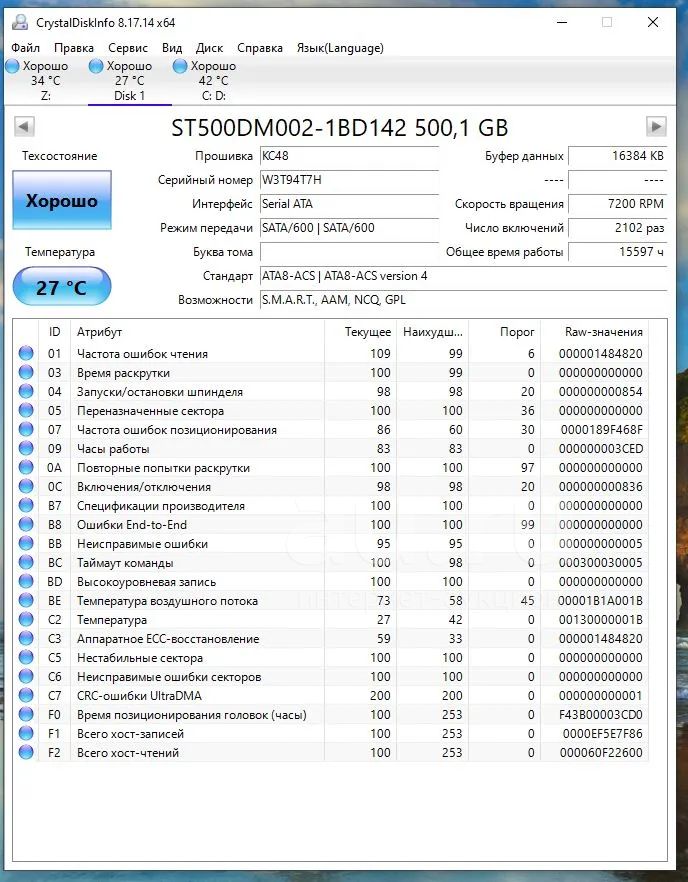Click the Raw-значения column header
Image resolution: width=688 pixels, height=882 pixels.
[x=594, y=332]
